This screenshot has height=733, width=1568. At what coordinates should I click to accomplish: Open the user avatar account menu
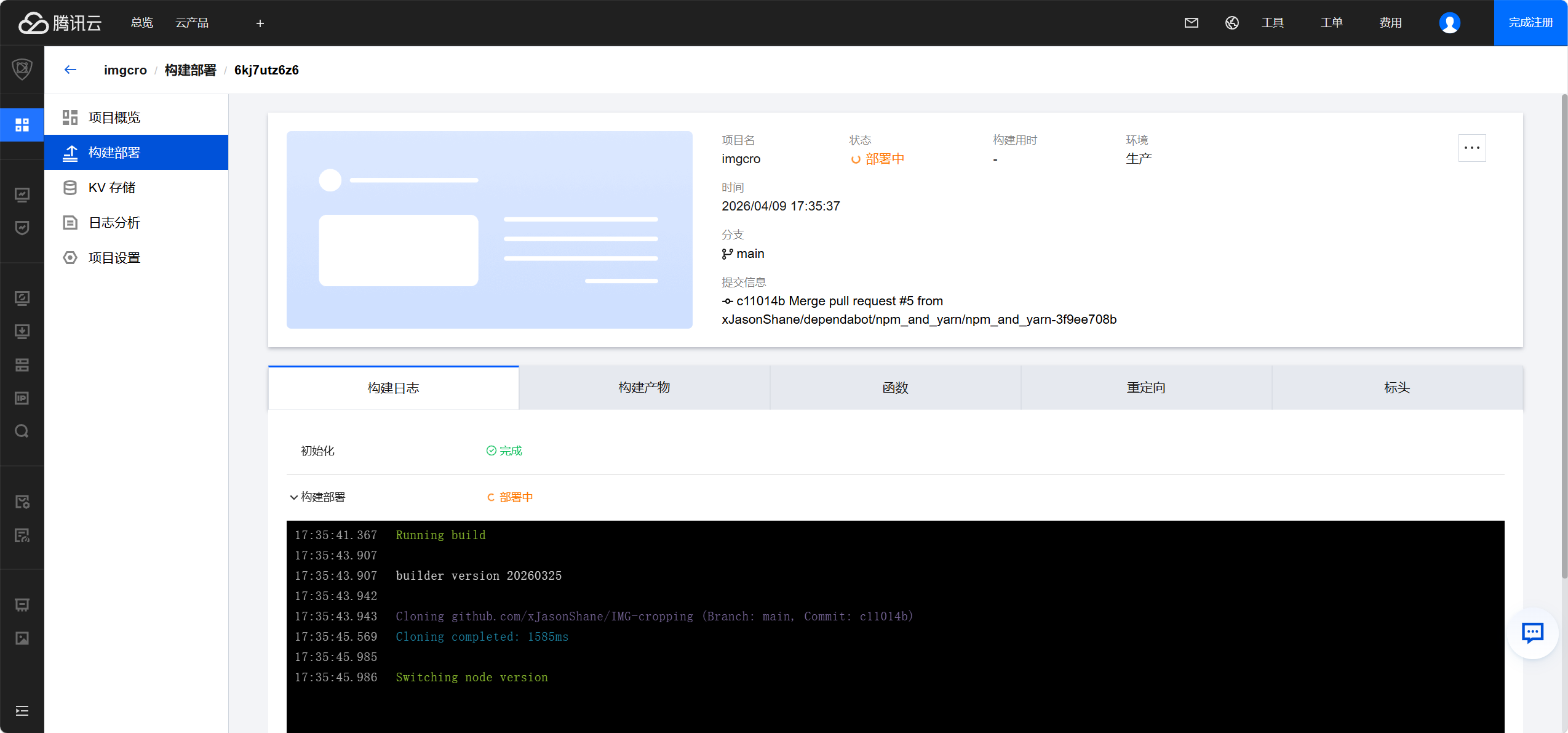pos(1449,23)
